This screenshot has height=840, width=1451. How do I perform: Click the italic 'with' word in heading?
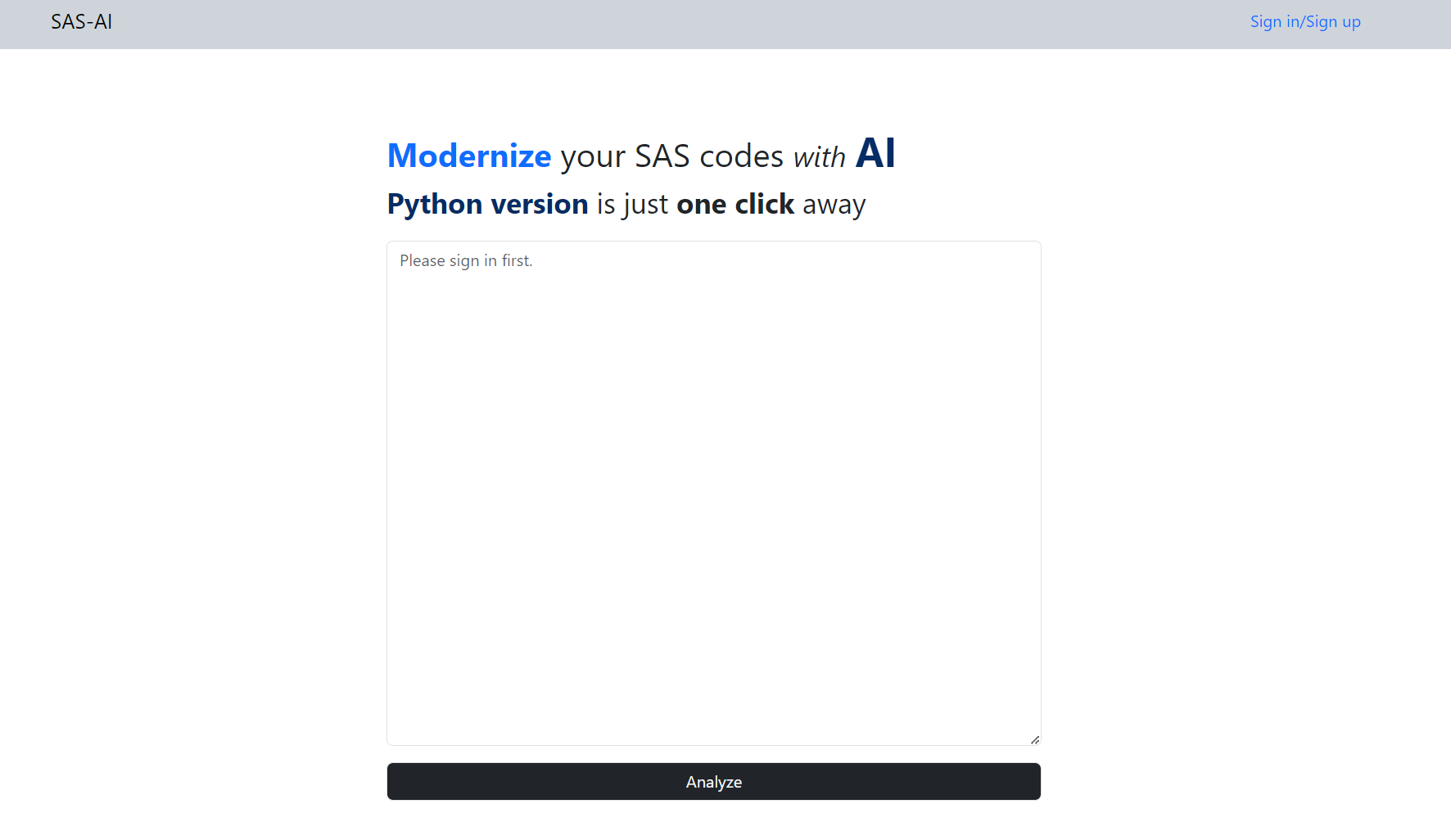pyautogui.click(x=819, y=157)
